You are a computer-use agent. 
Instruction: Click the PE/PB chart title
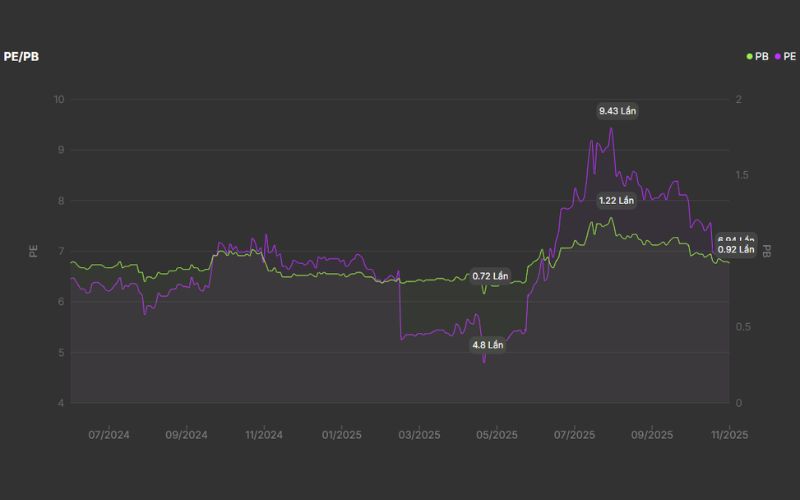[22, 57]
